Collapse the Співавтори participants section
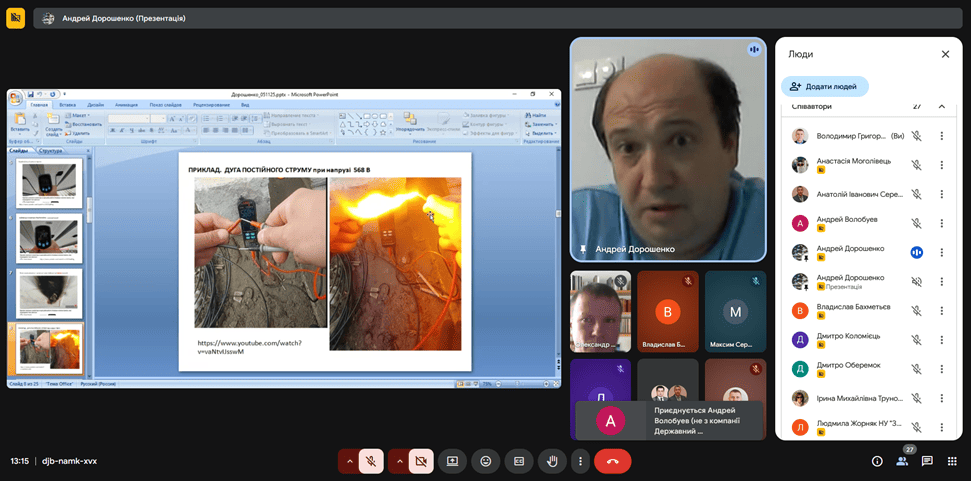Image resolution: width=971 pixels, height=481 pixels. click(941, 106)
